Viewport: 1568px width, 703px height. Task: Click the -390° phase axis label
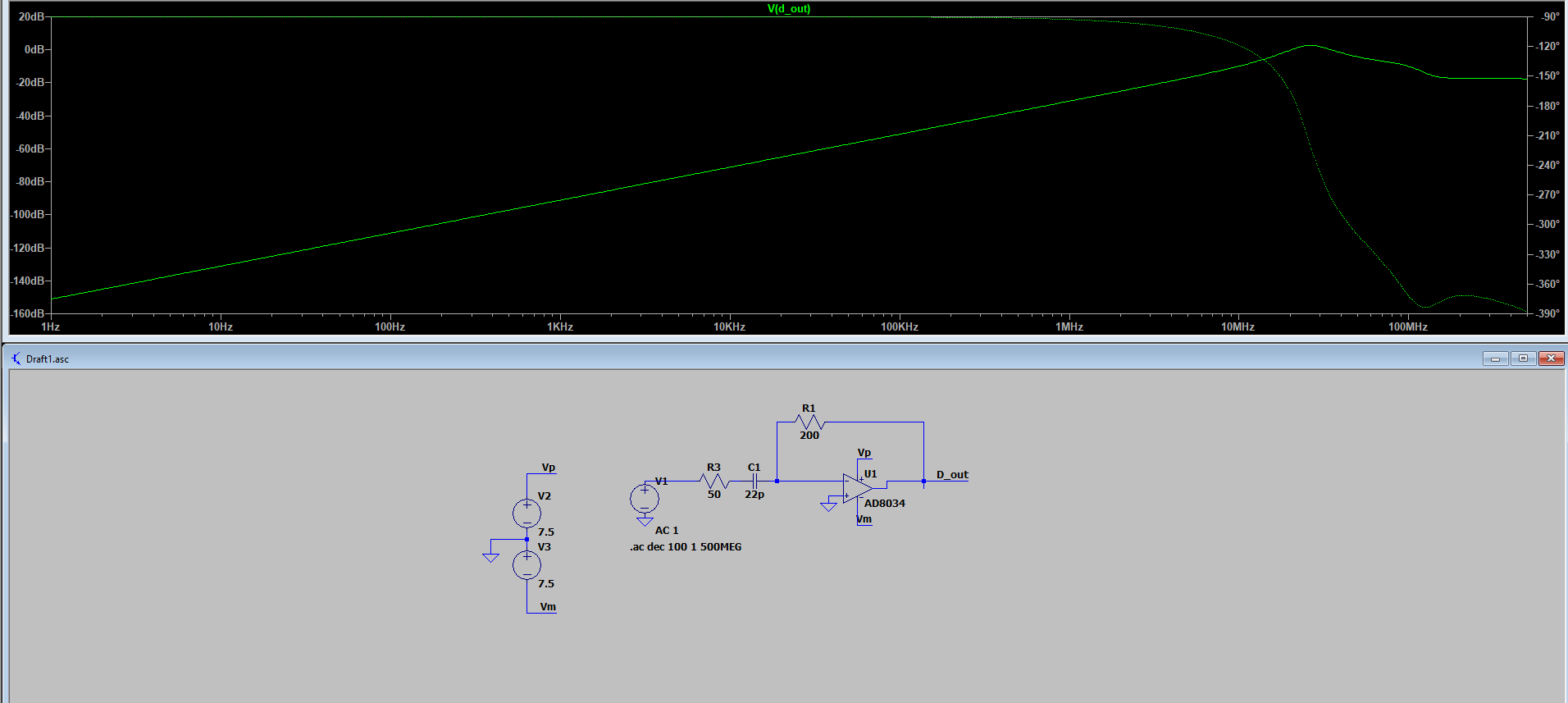tap(1548, 313)
